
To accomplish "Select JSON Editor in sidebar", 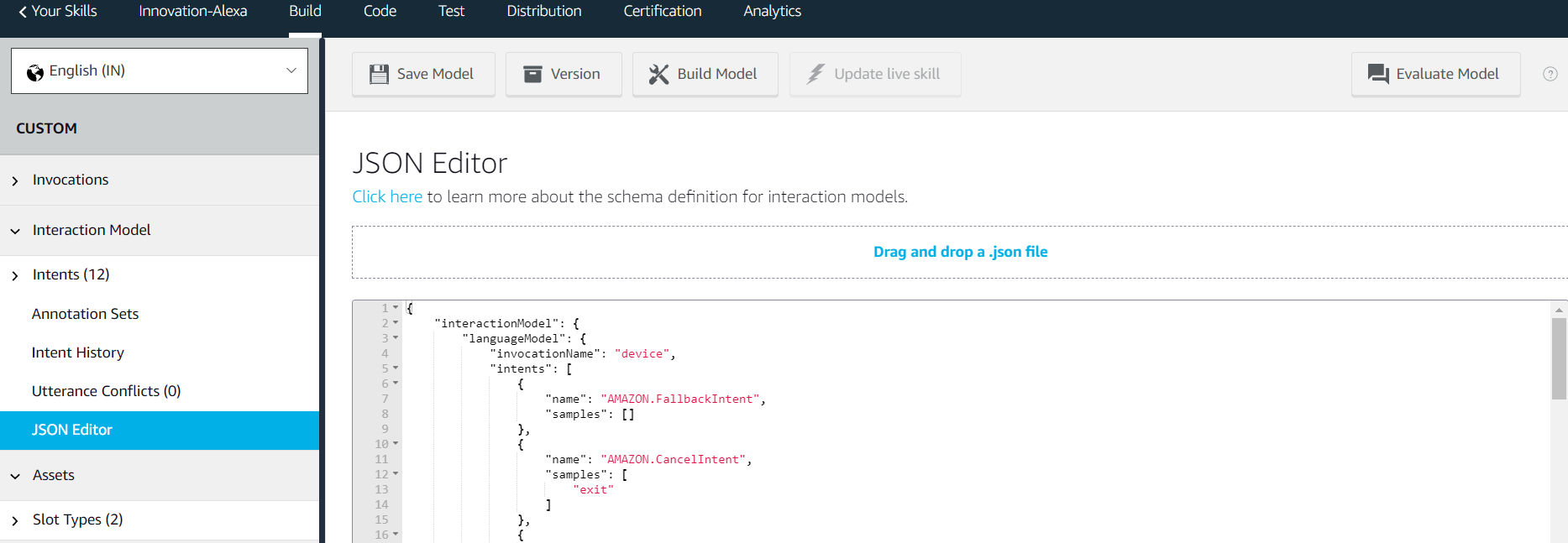I will (x=160, y=430).
